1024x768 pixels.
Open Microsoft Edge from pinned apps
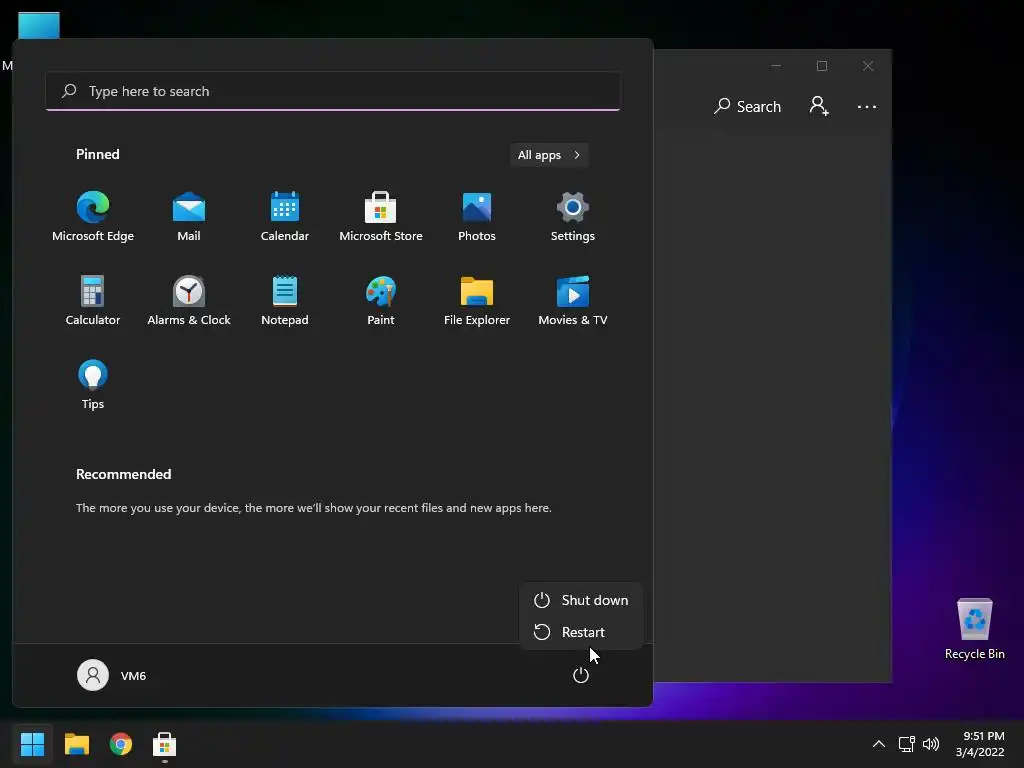pyautogui.click(x=93, y=216)
